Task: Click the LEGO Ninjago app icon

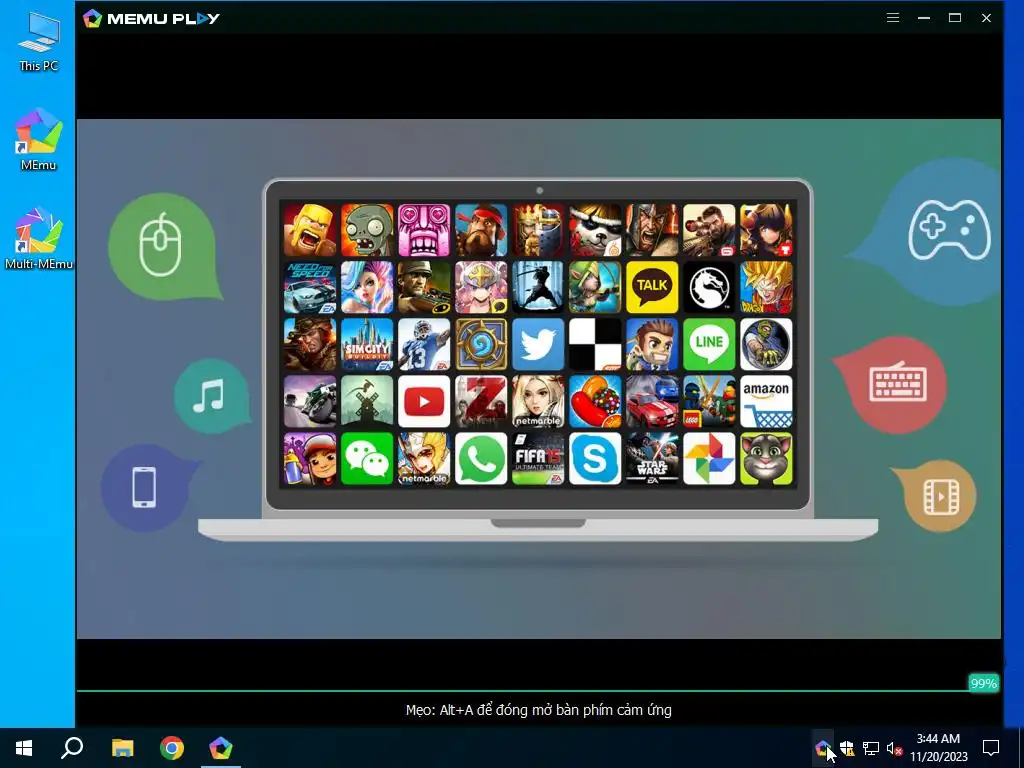Action: pyautogui.click(x=709, y=402)
